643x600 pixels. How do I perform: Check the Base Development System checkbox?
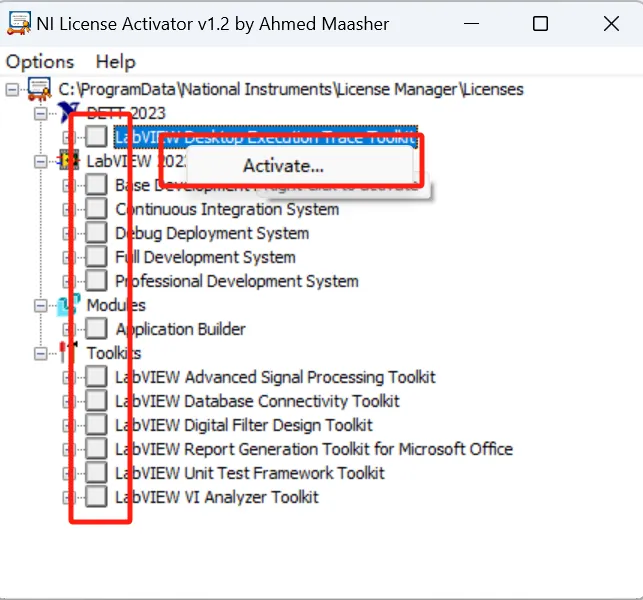(x=96, y=185)
